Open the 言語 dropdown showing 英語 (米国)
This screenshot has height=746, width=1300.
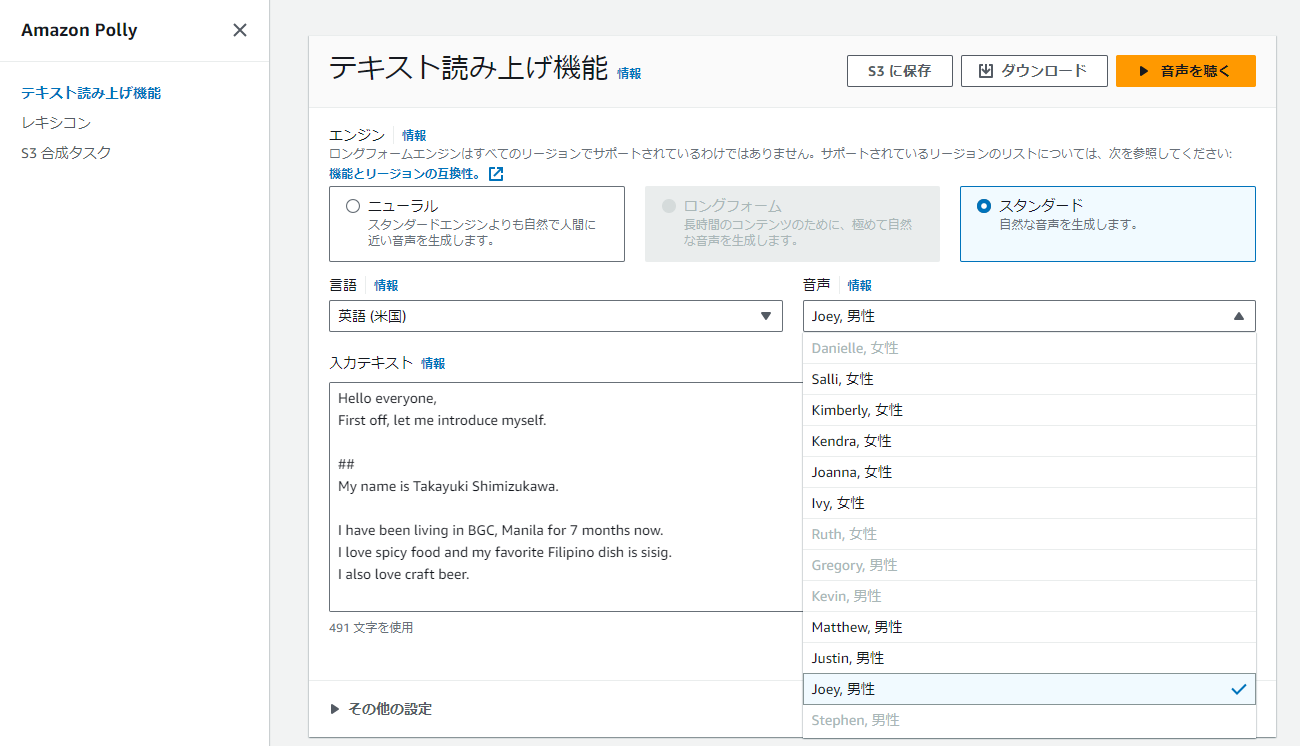(x=556, y=316)
